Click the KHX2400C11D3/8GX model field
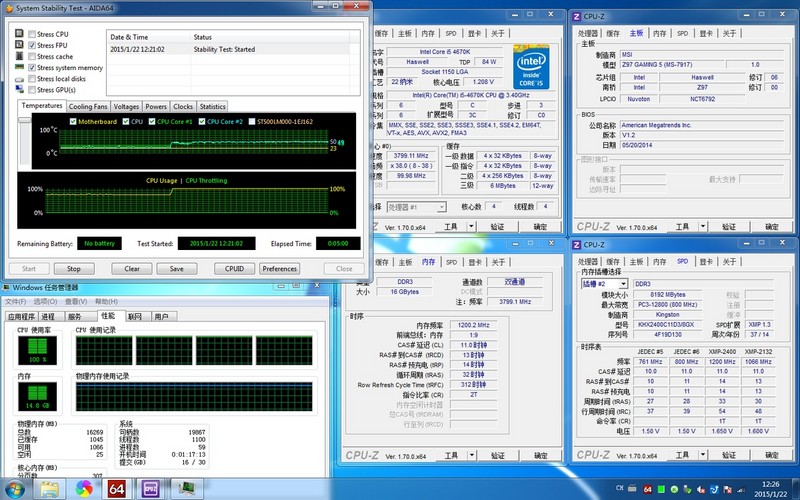Screen dimensions: 800x500 pyautogui.click(x=666, y=324)
